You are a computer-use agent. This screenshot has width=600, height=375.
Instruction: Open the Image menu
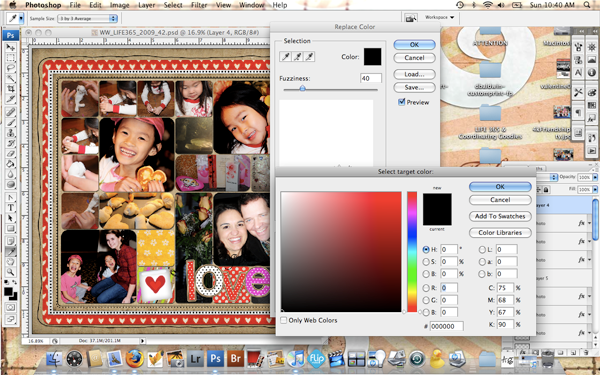119,5
